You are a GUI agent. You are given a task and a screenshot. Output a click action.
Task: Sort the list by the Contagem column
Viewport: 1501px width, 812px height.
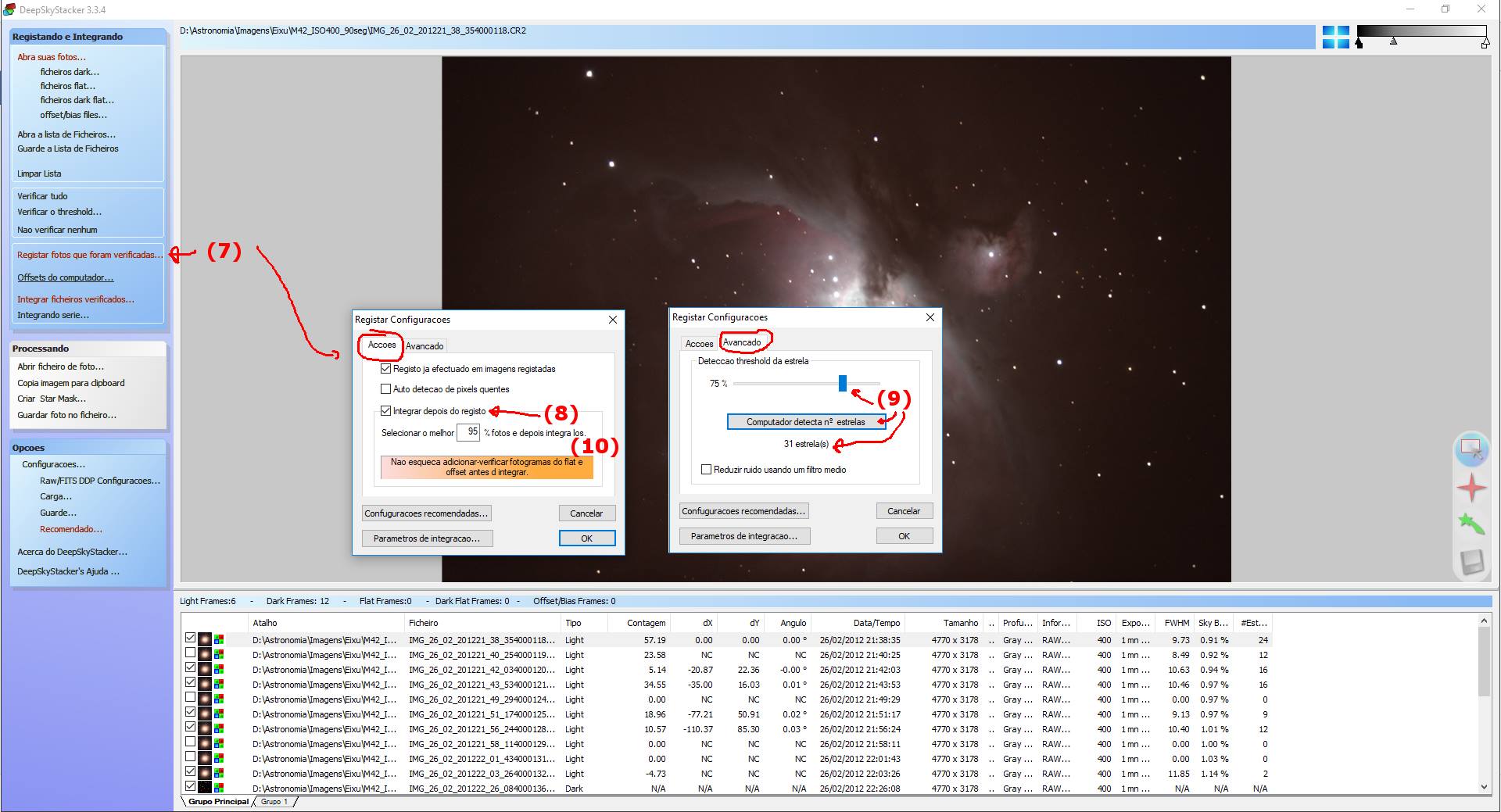(646, 623)
